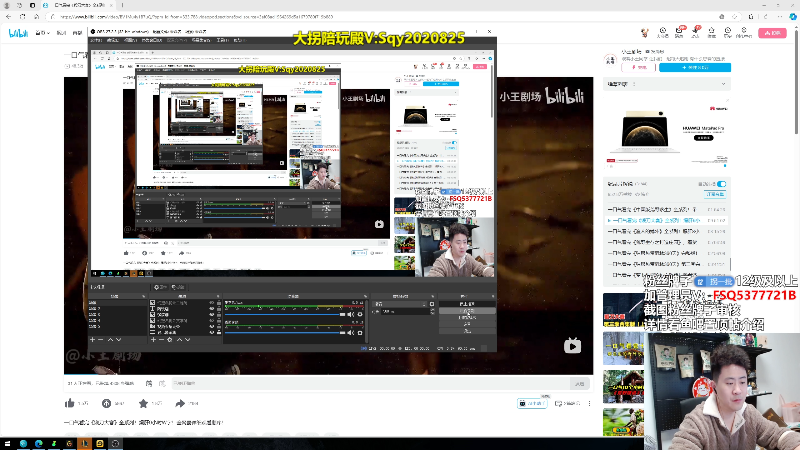This screenshot has width=800, height=450.
Task: Move source down arrow in OBS sources toolbar
Action: (187, 339)
